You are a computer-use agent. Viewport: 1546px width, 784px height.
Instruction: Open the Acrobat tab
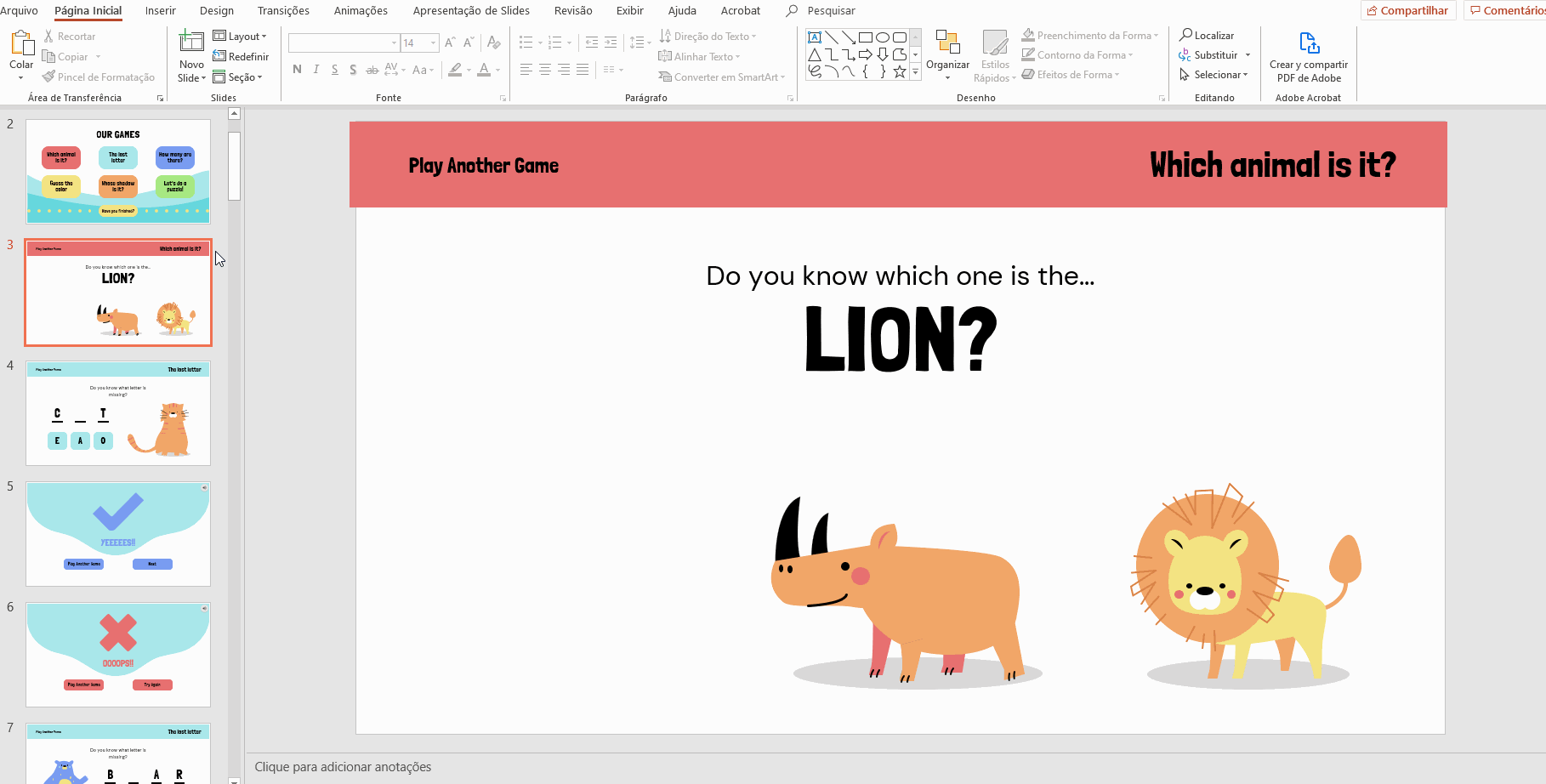click(741, 10)
